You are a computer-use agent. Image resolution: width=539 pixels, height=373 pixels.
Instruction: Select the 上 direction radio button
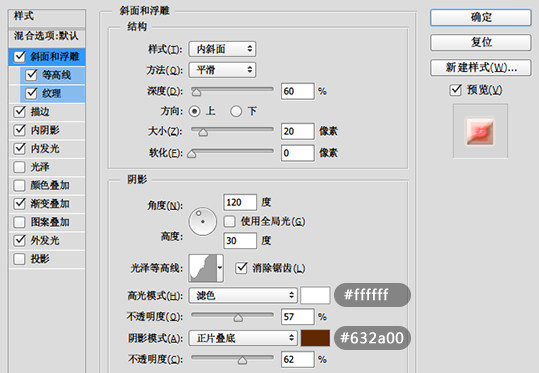click(x=195, y=111)
